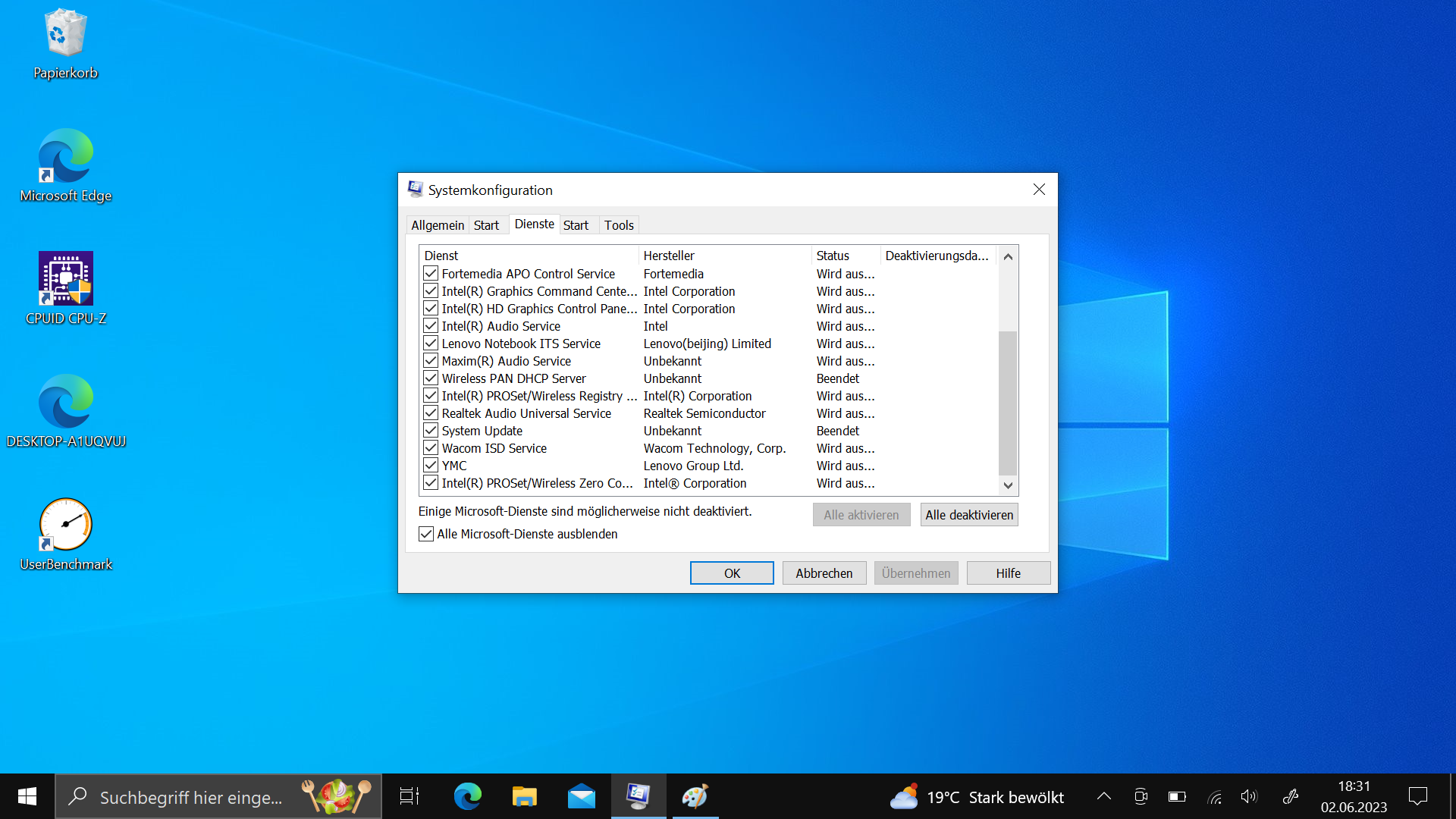Viewport: 1456px width, 819px height.
Task: Click the services list scroll-down arrow
Action: point(1008,485)
